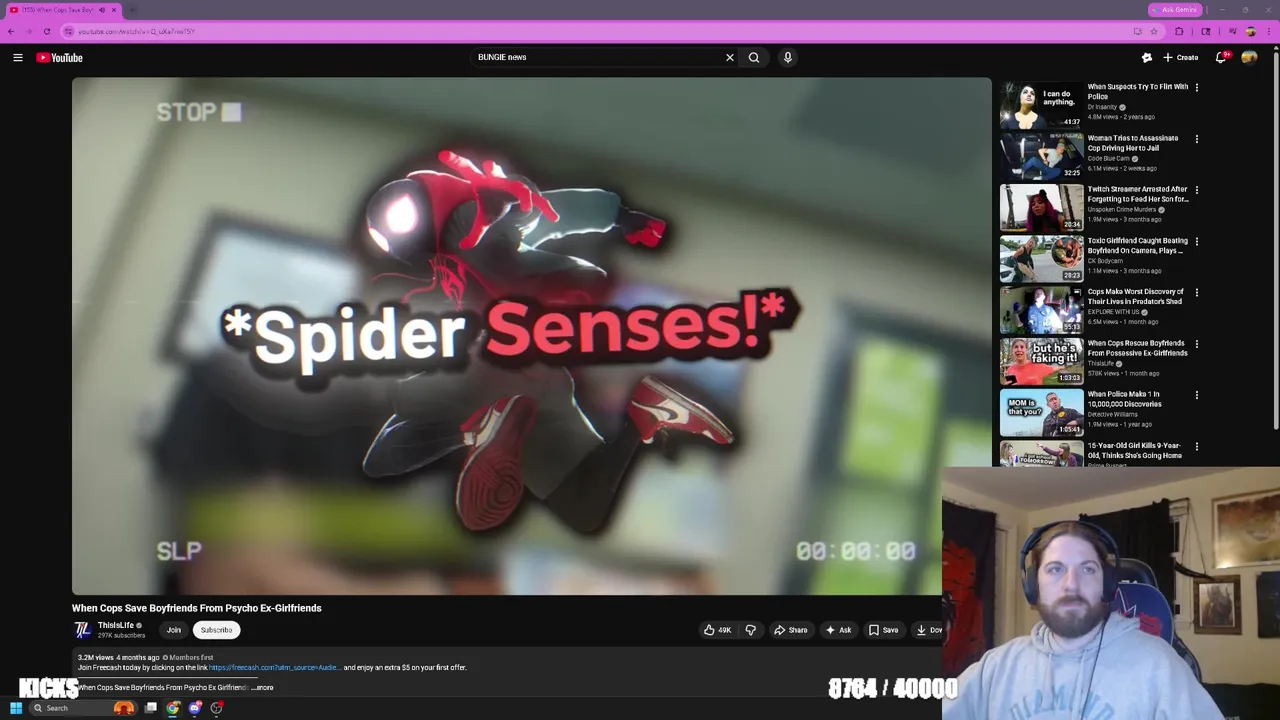Open the ThisIsLife channel name
1280x720 pixels.
pos(116,625)
